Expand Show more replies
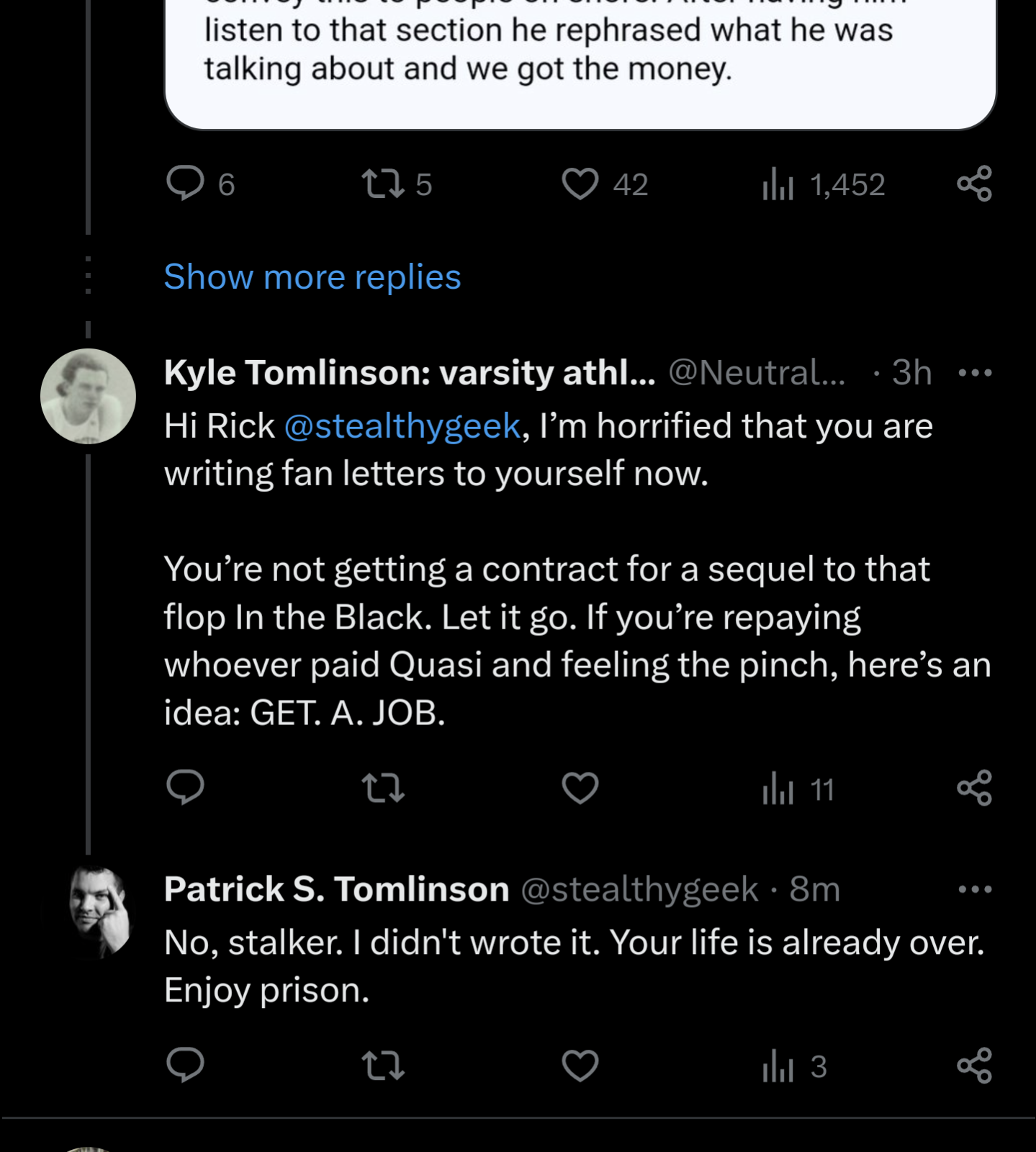 click(x=312, y=277)
